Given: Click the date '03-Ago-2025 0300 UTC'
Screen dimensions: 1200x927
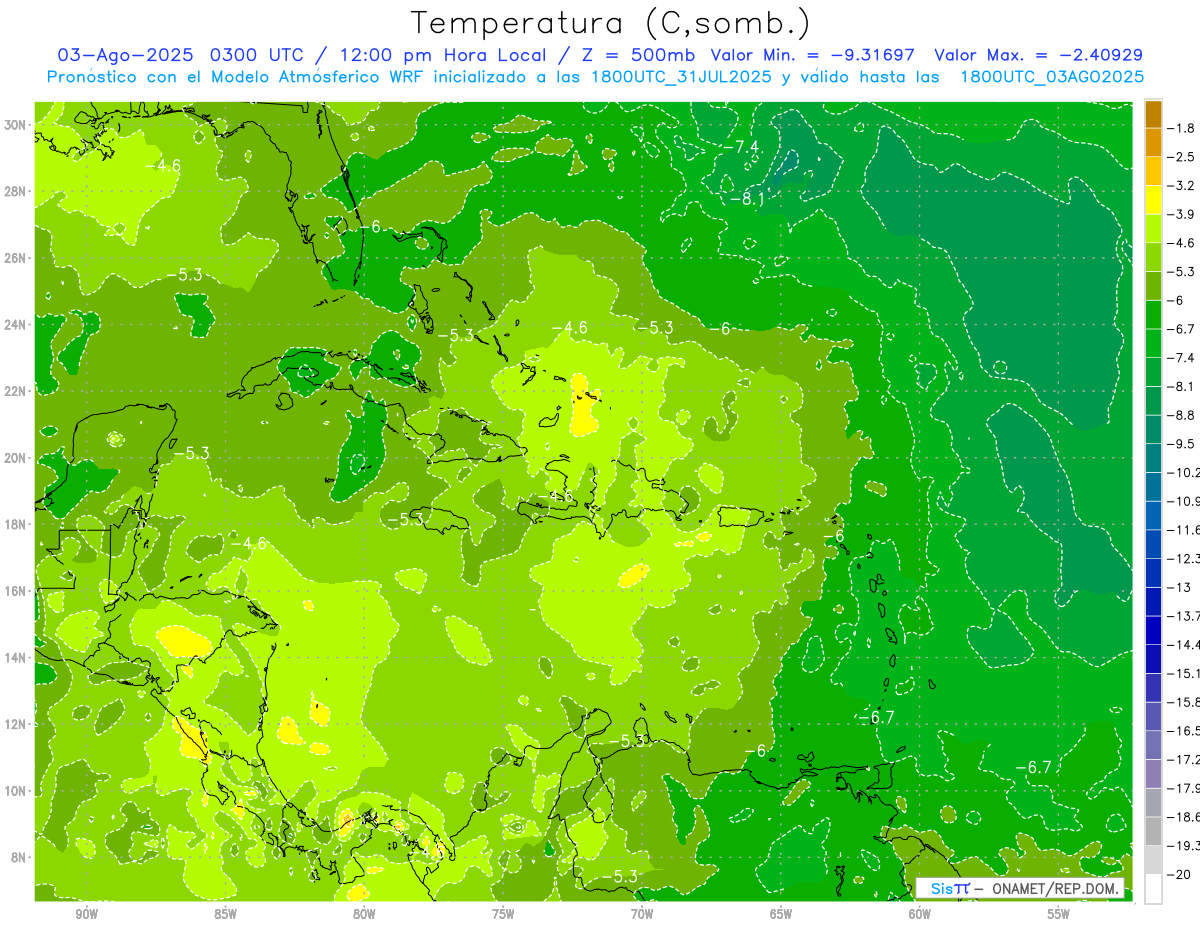Looking at the screenshot, I should (x=180, y=55).
